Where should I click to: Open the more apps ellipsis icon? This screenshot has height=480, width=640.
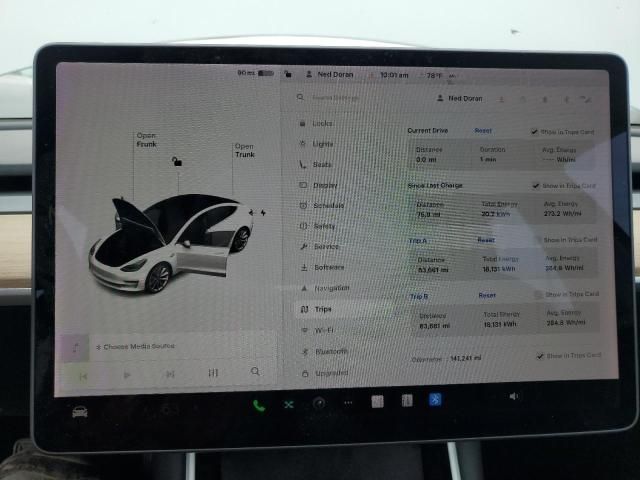click(348, 403)
